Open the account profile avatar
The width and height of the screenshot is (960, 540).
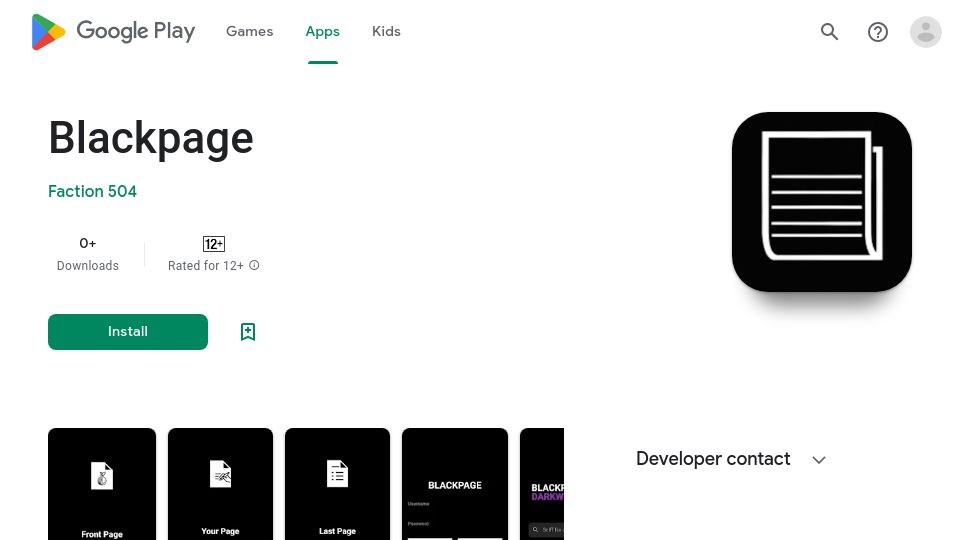pyautogui.click(x=926, y=32)
